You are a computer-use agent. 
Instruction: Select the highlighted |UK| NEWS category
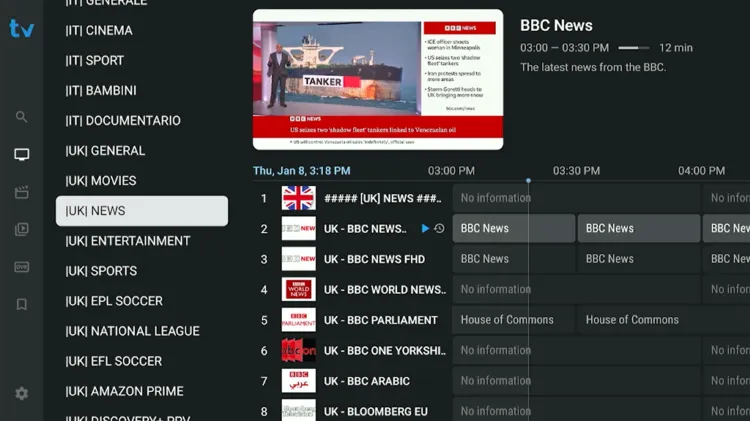(142, 211)
